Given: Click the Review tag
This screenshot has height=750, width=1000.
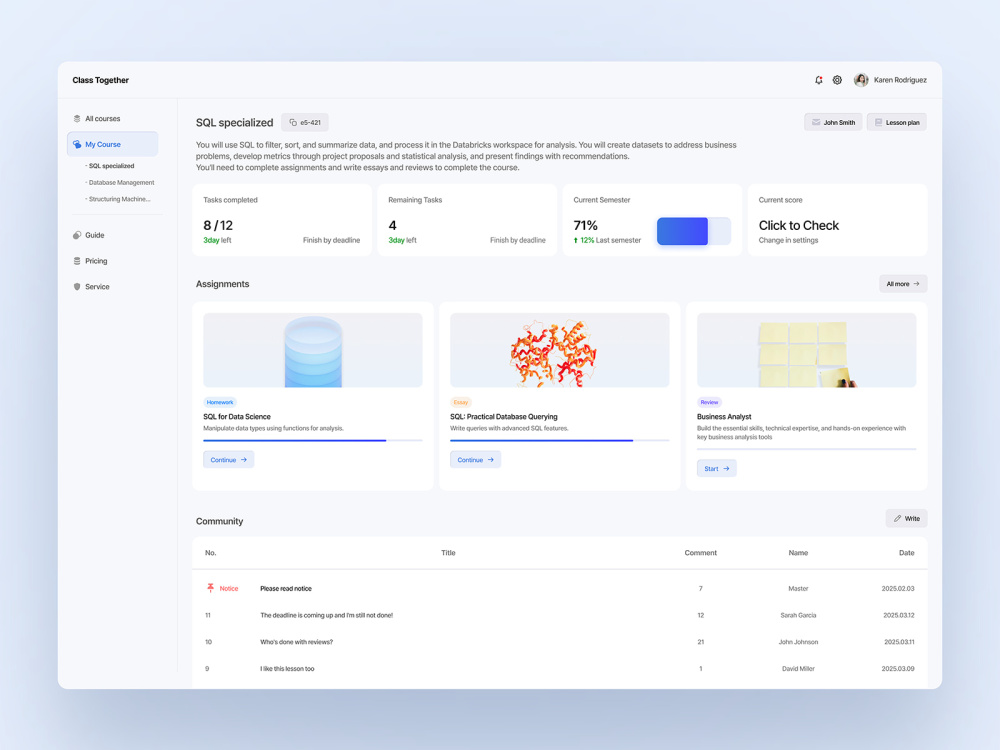Looking at the screenshot, I should 709,402.
